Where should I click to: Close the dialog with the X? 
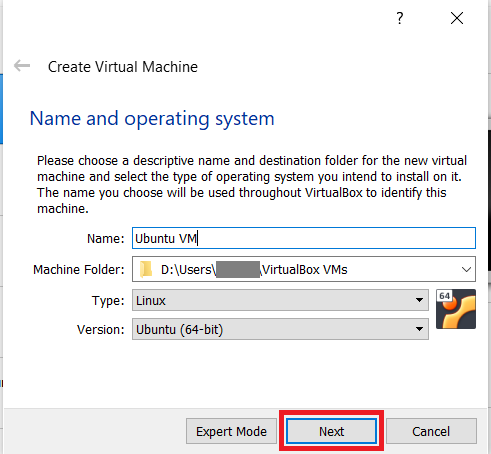pyautogui.click(x=457, y=18)
